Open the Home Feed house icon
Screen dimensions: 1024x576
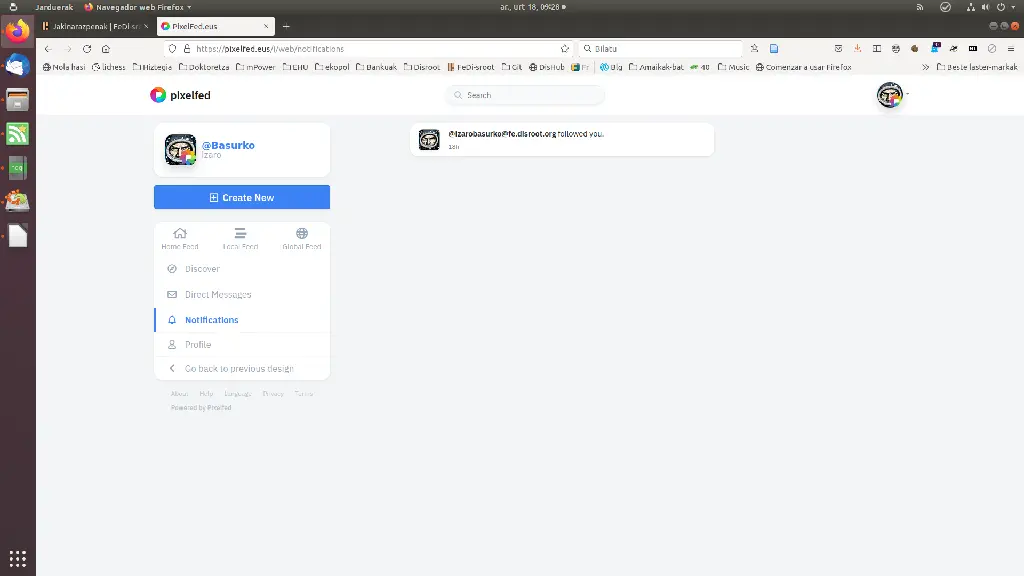(x=180, y=233)
